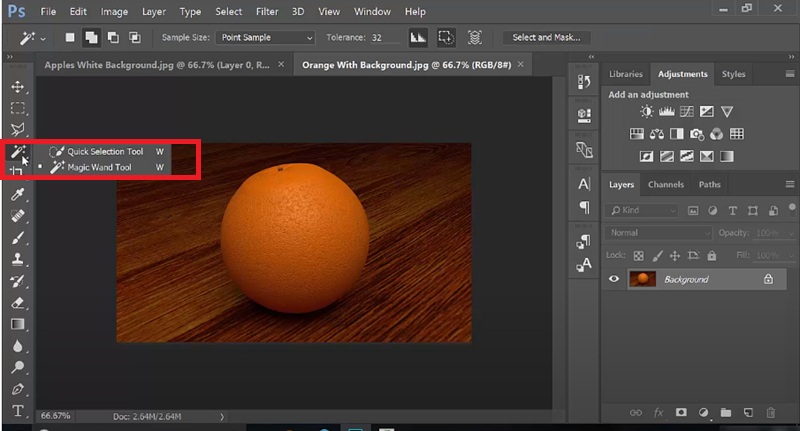Select the Blur tool
This screenshot has height=431, width=800.
click(17, 346)
